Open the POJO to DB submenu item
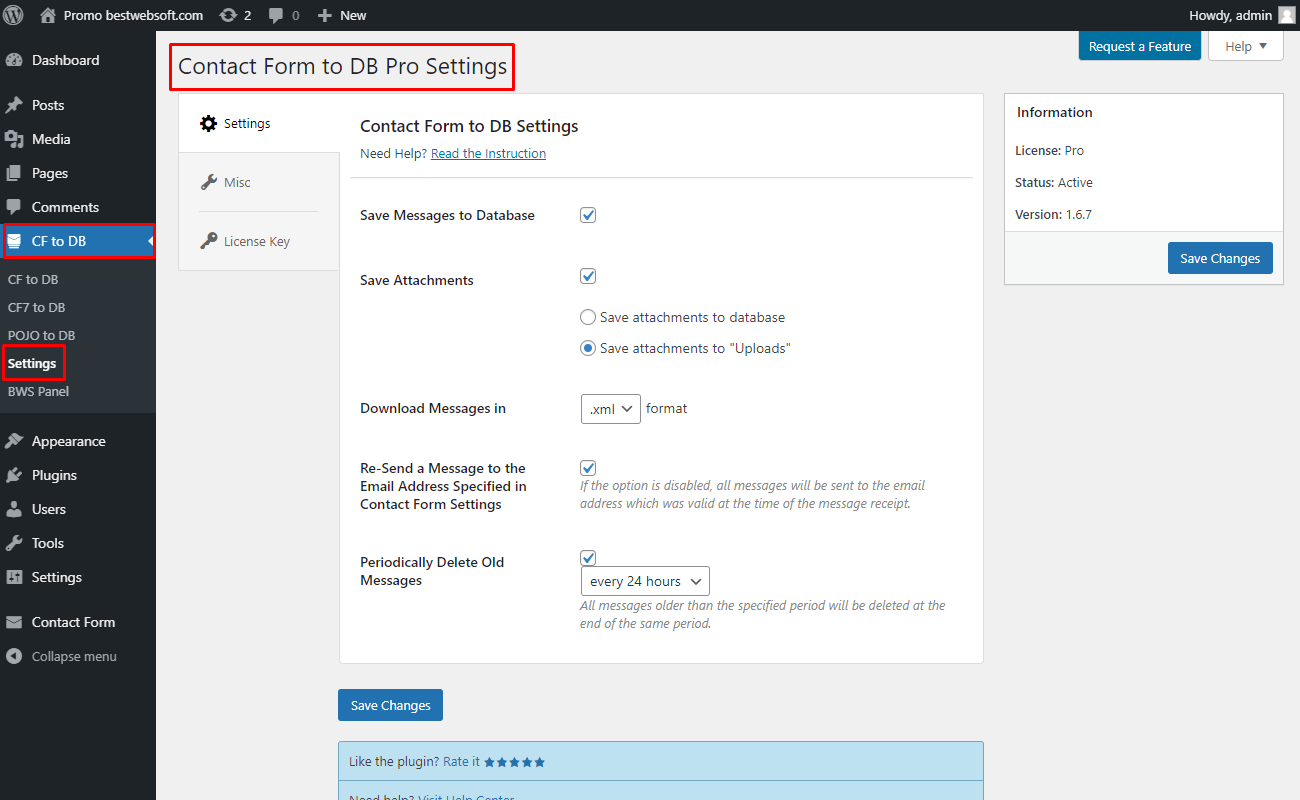Viewport: 1300px width, 800px height. point(41,335)
